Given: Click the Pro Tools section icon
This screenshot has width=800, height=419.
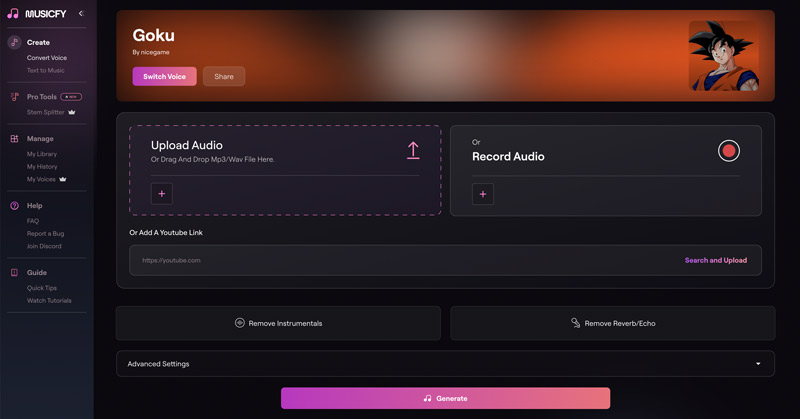Looking at the screenshot, I should [x=14, y=96].
